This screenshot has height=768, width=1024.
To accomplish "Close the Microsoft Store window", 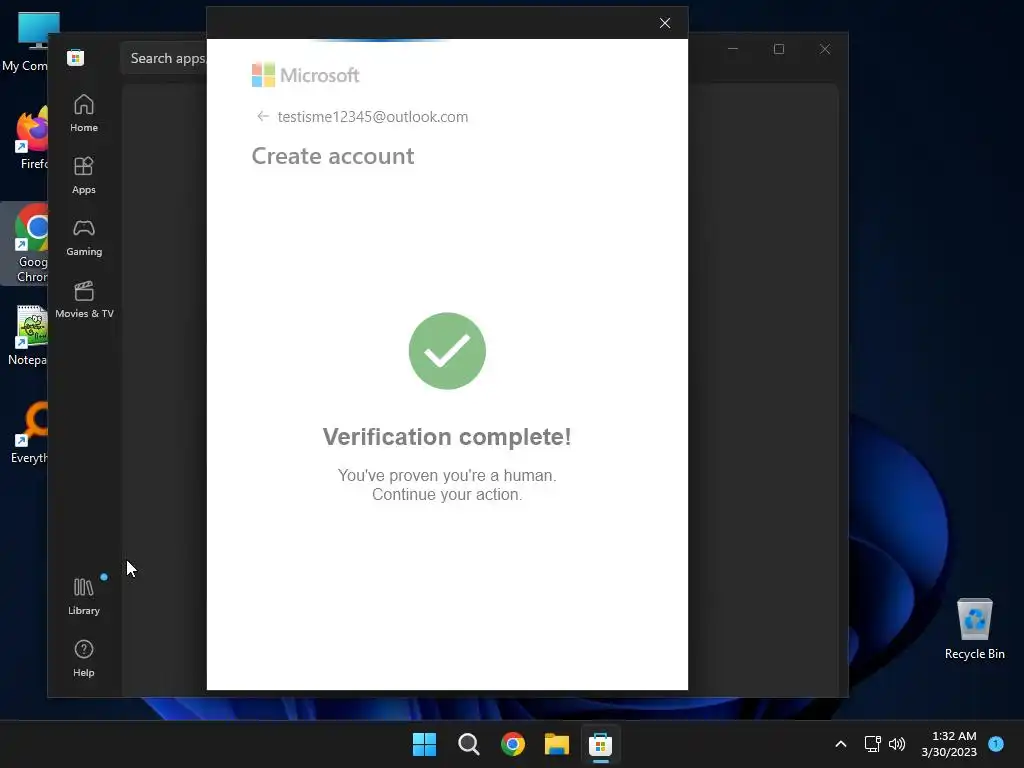I will coord(825,49).
